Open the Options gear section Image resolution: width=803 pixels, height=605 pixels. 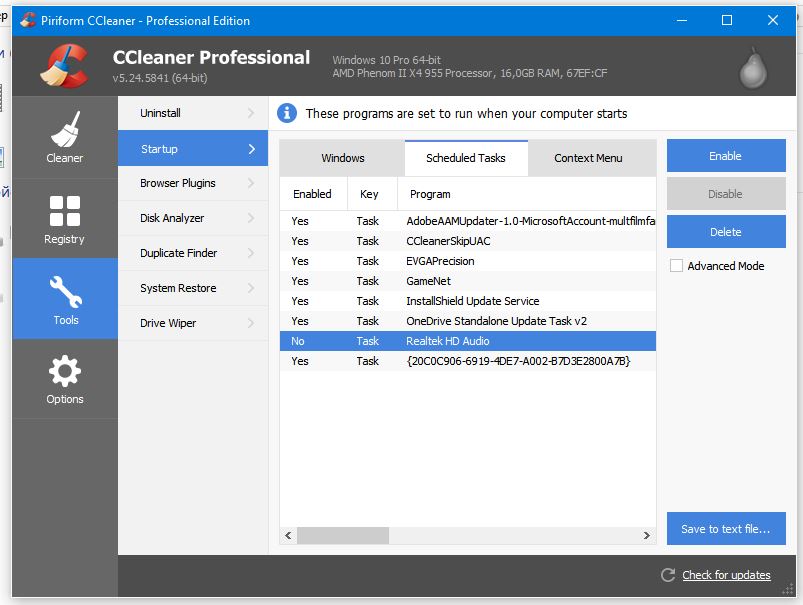click(65, 379)
